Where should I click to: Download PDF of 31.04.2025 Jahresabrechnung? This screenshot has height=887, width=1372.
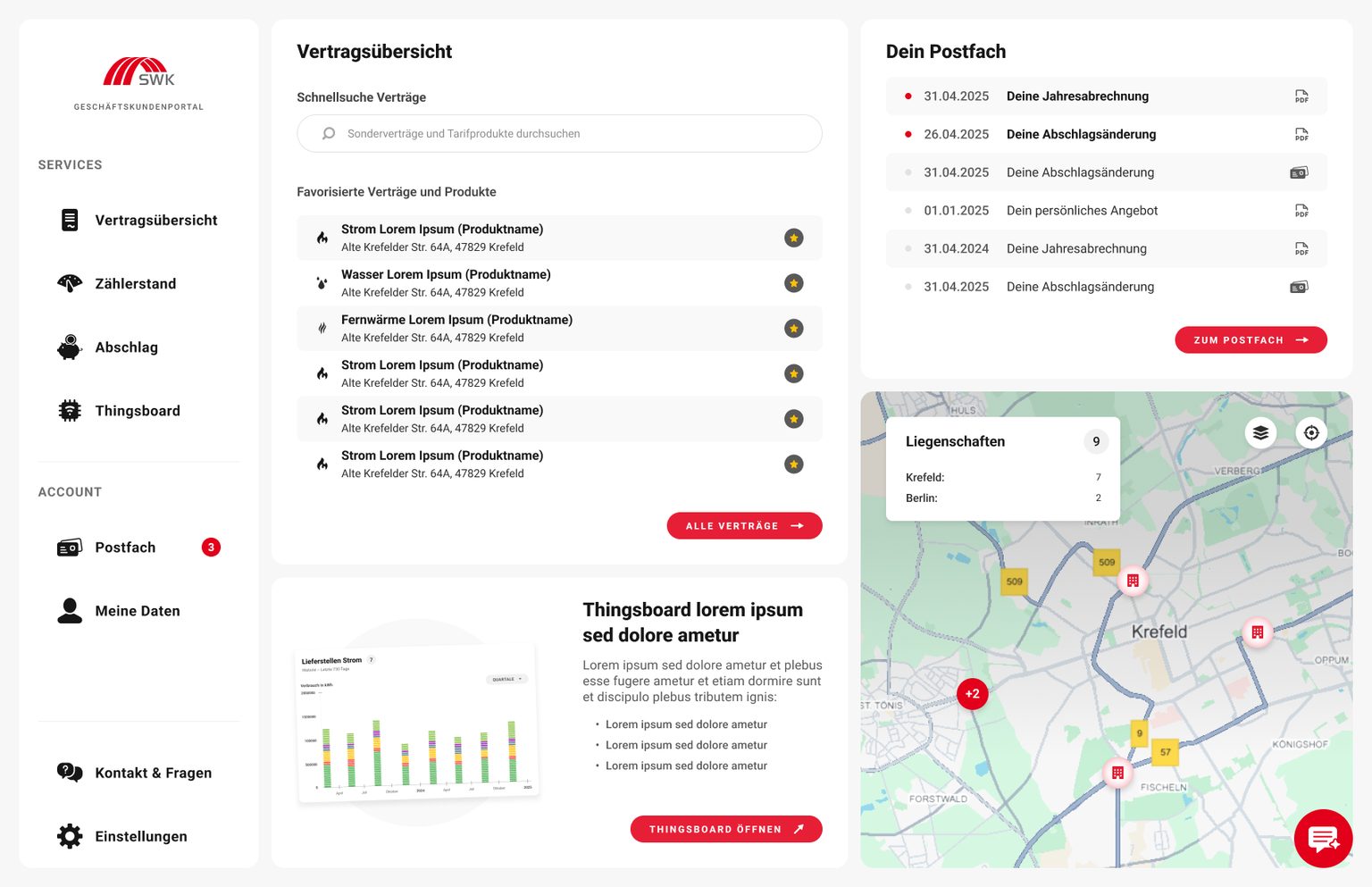pos(1301,96)
